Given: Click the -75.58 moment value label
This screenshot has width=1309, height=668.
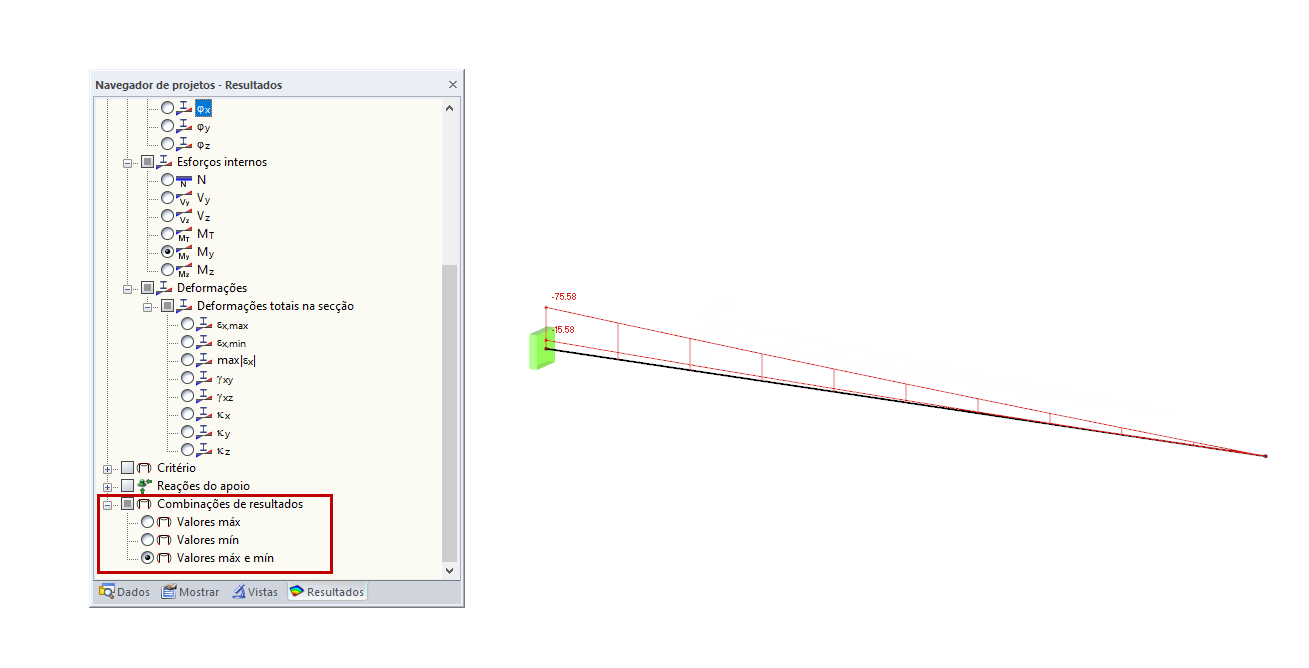Looking at the screenshot, I should click(564, 296).
